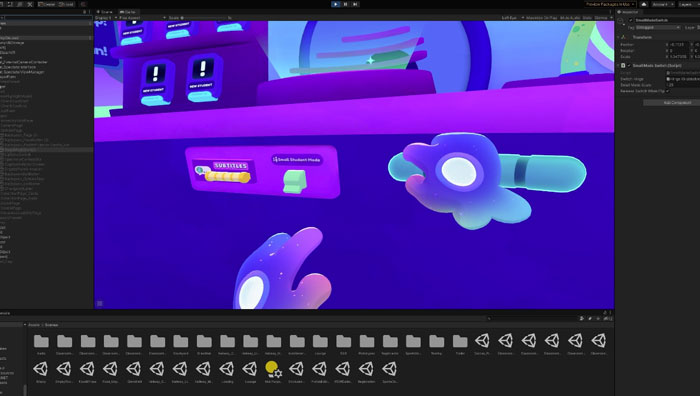Switch to the Game tab
This screenshot has width=700, height=396.
point(128,12)
